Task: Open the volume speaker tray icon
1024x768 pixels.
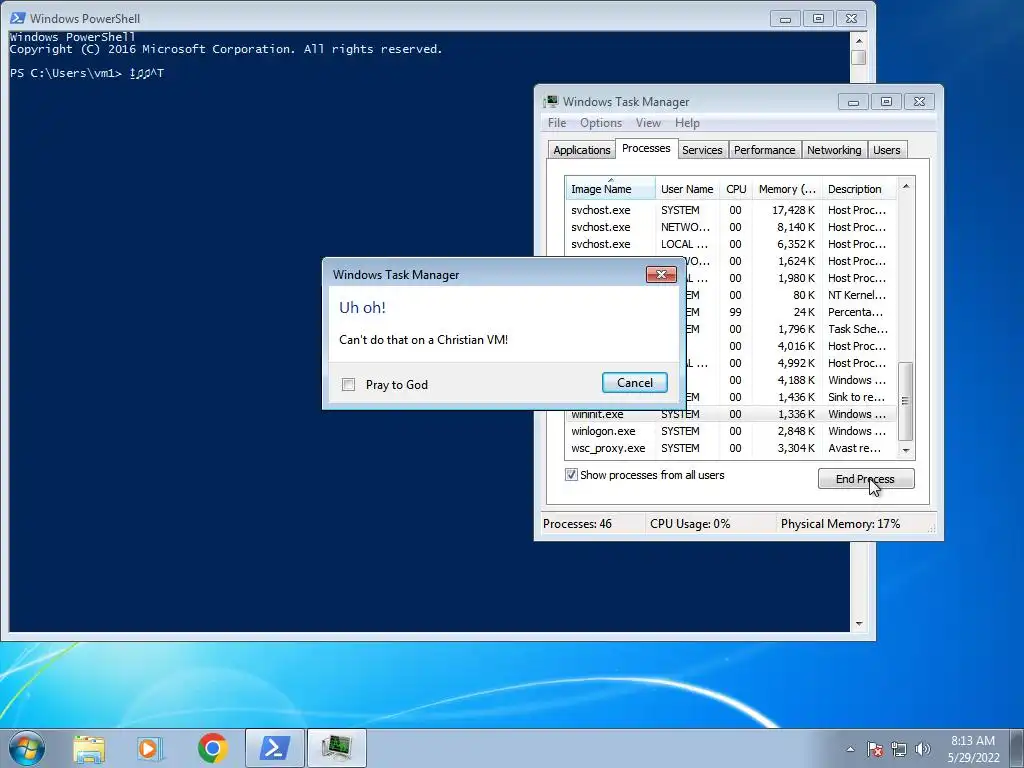Action: click(922, 749)
